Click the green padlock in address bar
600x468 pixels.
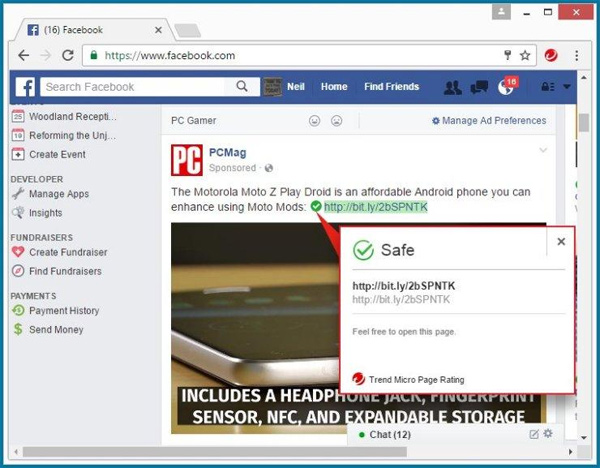[x=94, y=55]
